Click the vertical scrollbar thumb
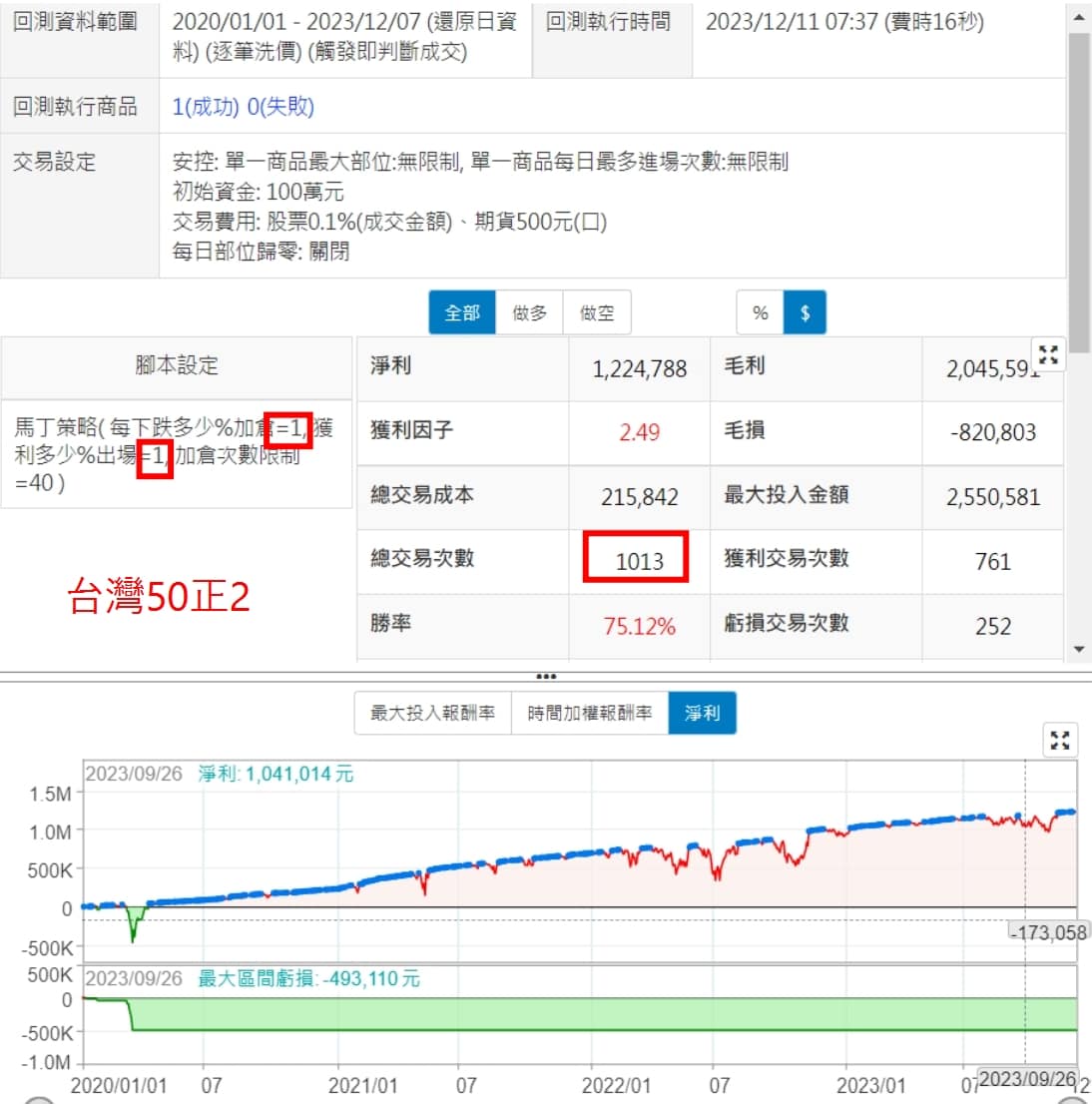This screenshot has width=1092, height=1104. tap(1078, 190)
